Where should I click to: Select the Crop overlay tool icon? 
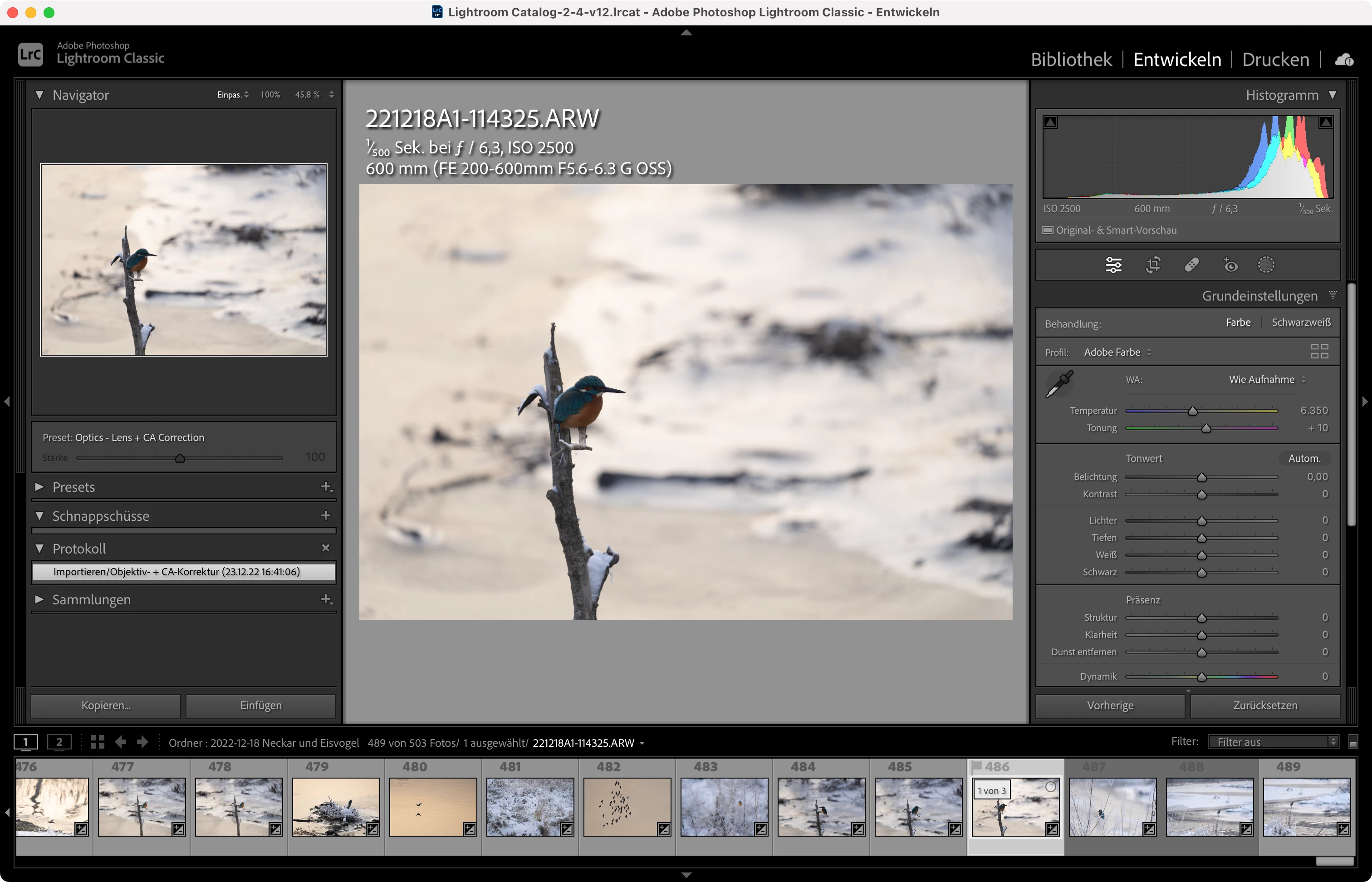click(1153, 265)
